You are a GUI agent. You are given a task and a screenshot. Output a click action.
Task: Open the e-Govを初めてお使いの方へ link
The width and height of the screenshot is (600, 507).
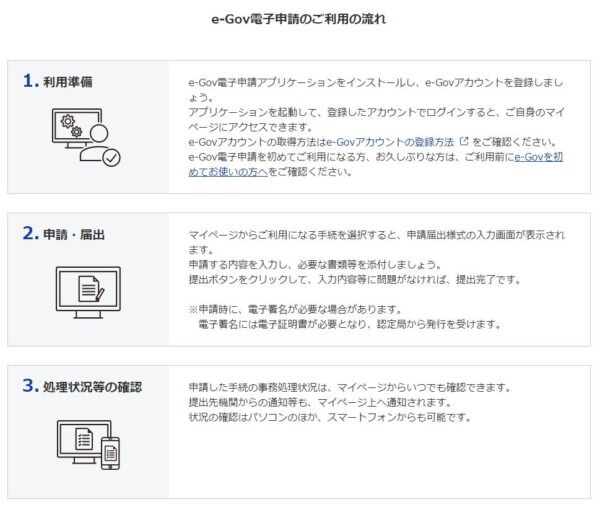(538, 157)
